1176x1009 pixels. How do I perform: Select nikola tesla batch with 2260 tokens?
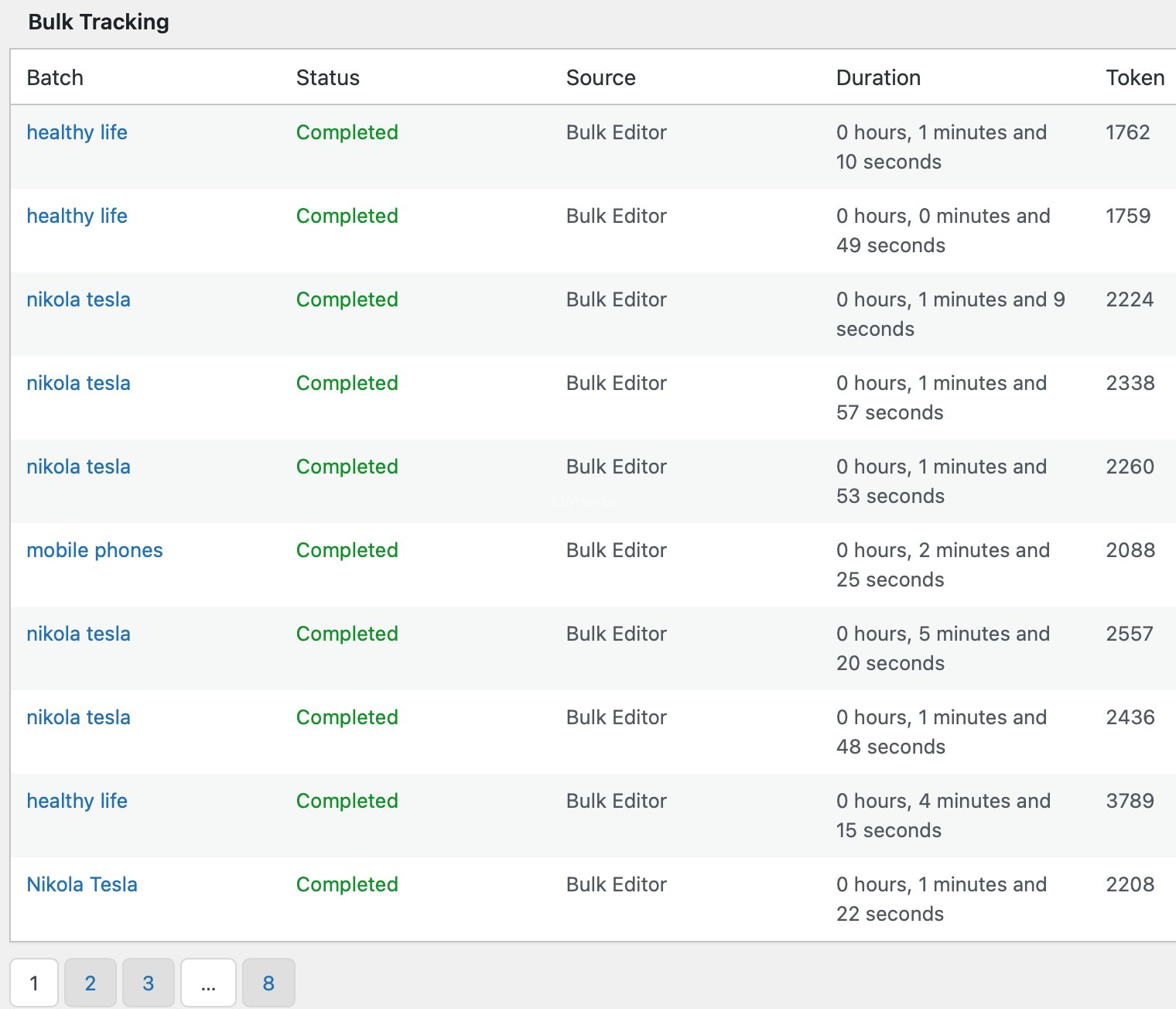(x=78, y=467)
